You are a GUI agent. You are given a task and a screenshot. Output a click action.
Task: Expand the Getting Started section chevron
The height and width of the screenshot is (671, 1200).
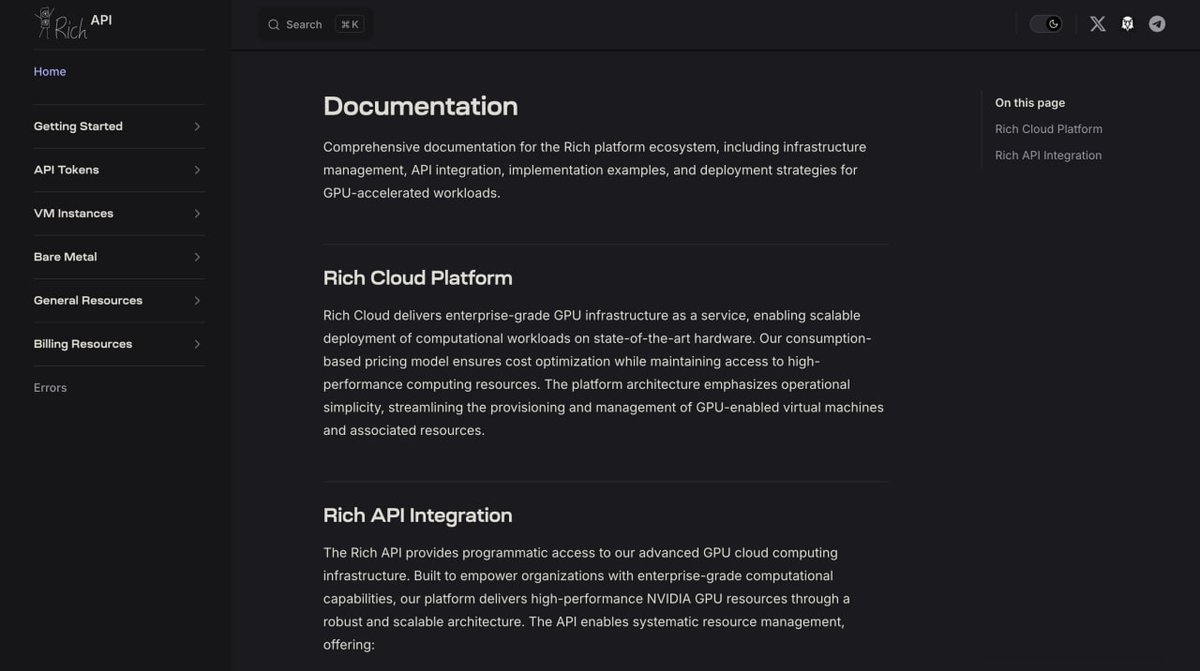point(197,127)
